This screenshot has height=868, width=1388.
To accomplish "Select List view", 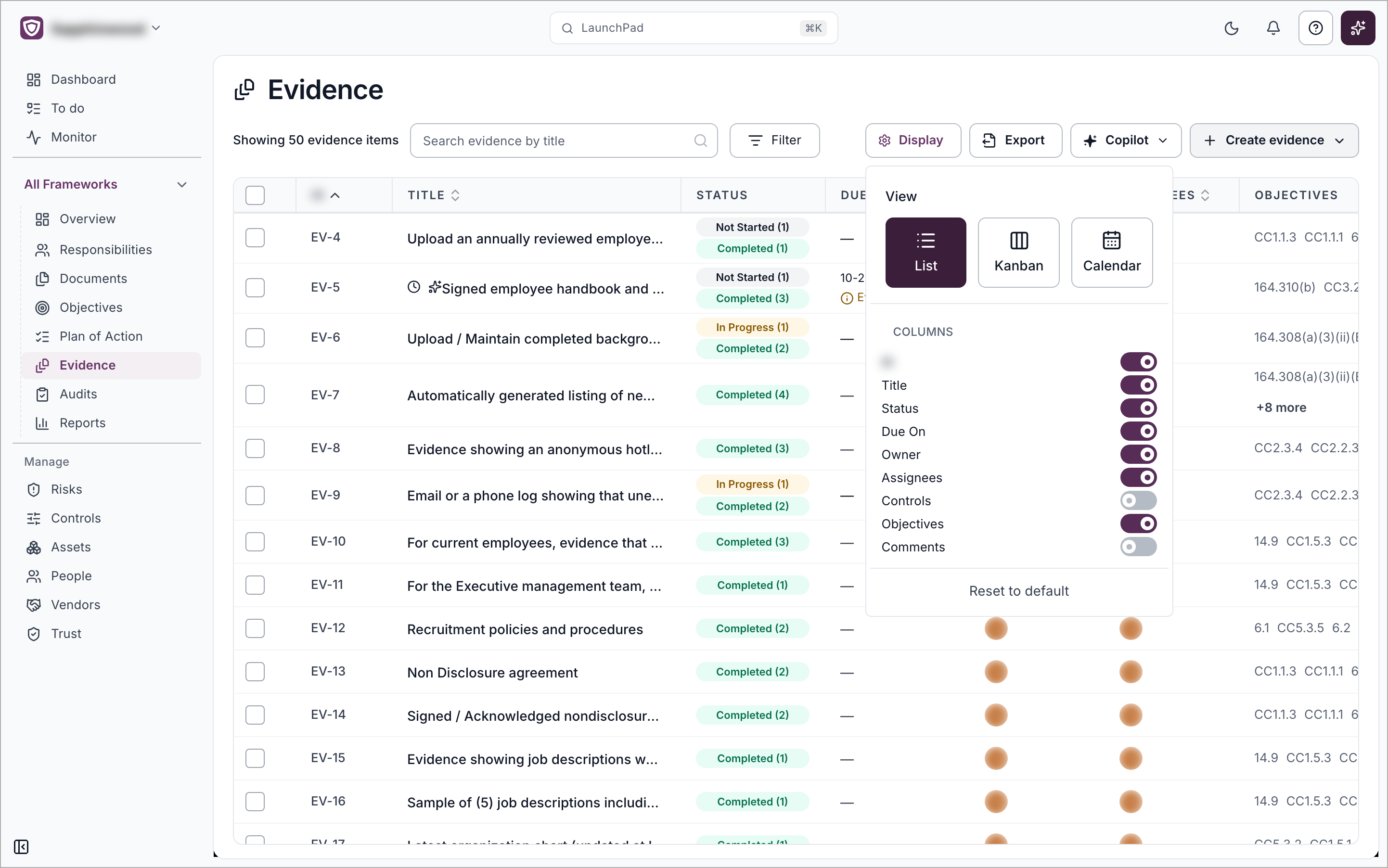I will 925,252.
